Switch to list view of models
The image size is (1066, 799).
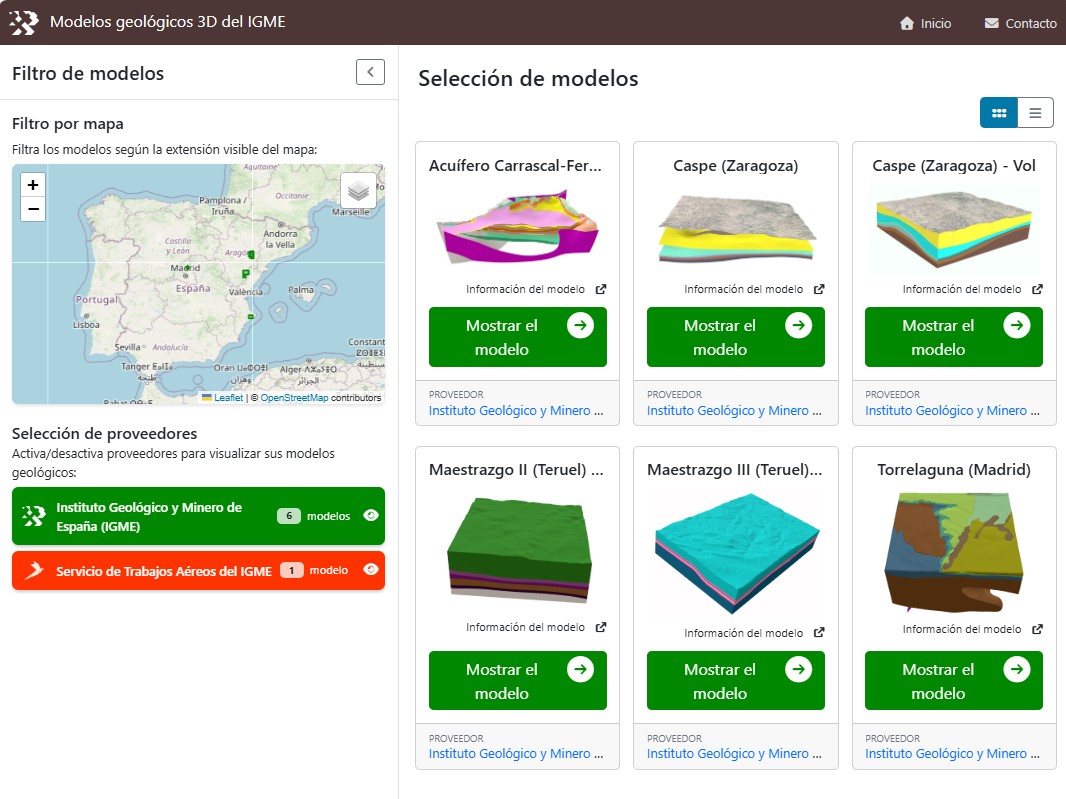point(1035,113)
